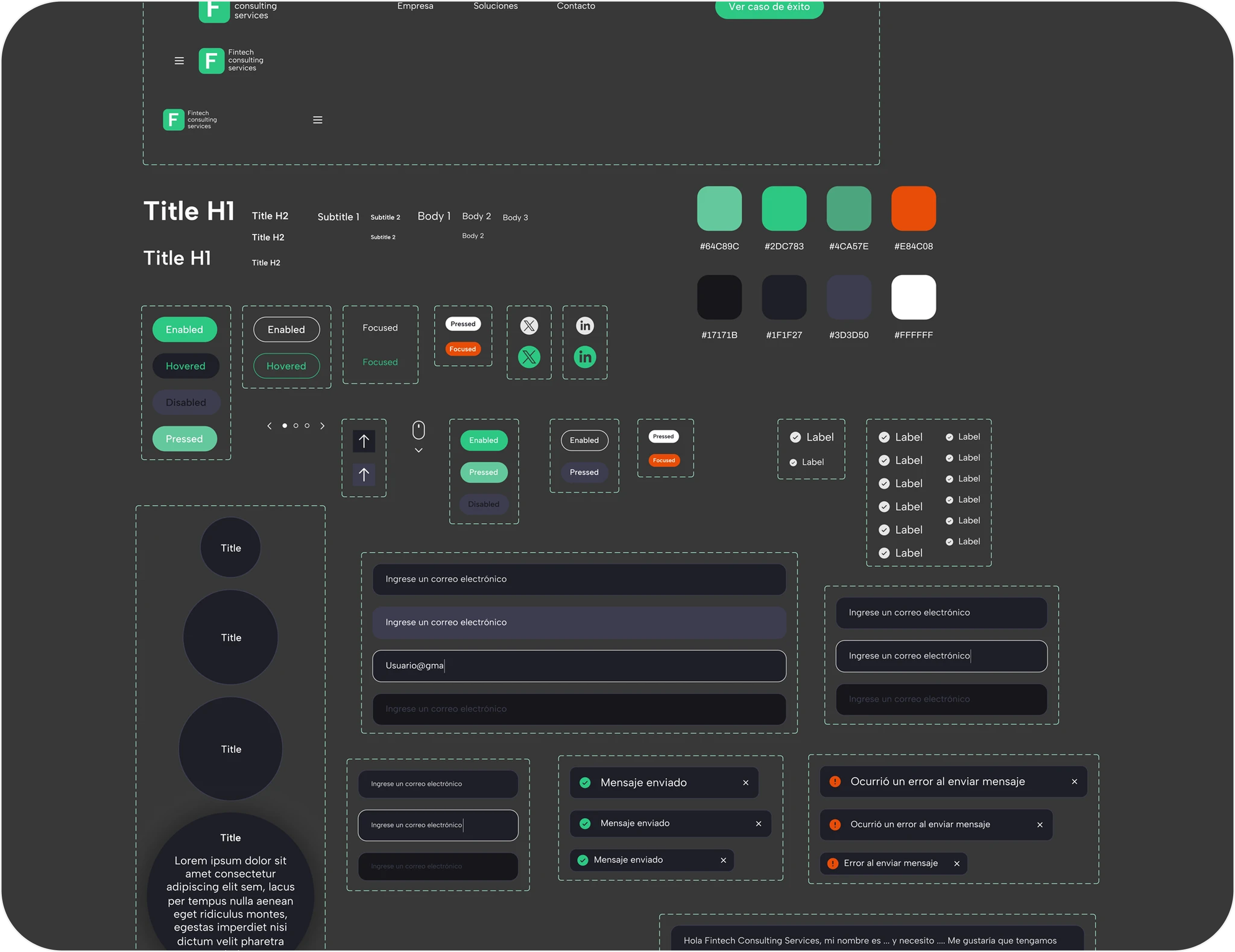Click the green LinkedIn social icon
This screenshot has width=1235, height=952.
click(x=585, y=357)
